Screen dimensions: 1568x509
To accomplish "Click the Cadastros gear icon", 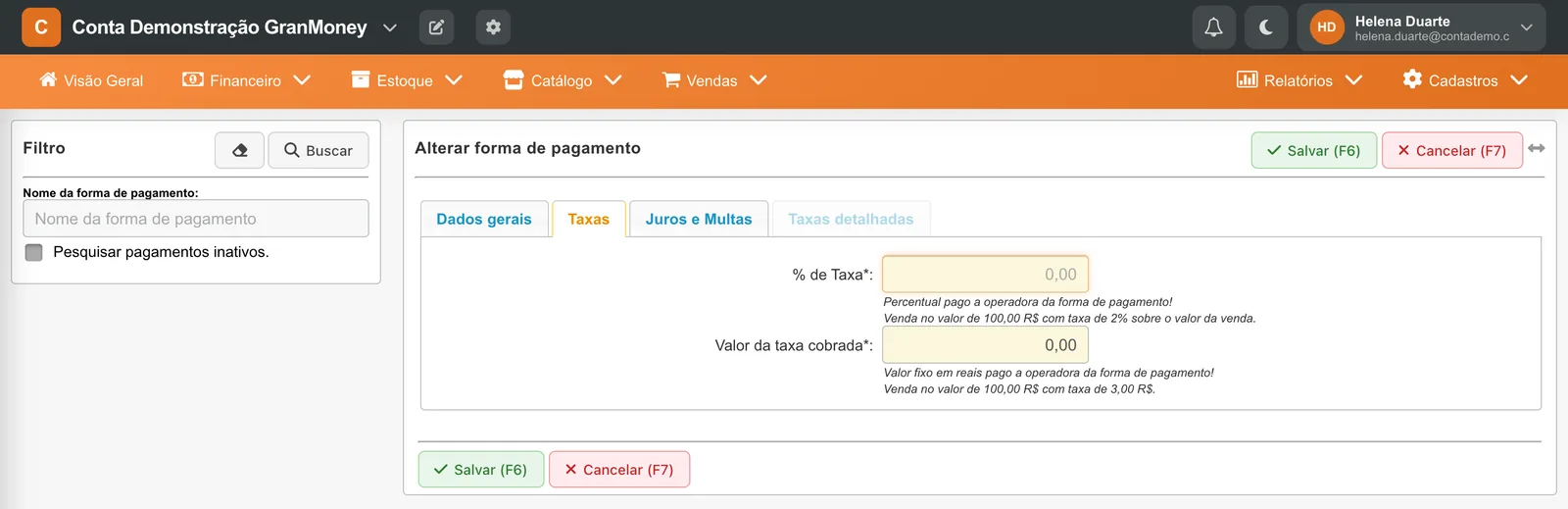I will [1412, 79].
